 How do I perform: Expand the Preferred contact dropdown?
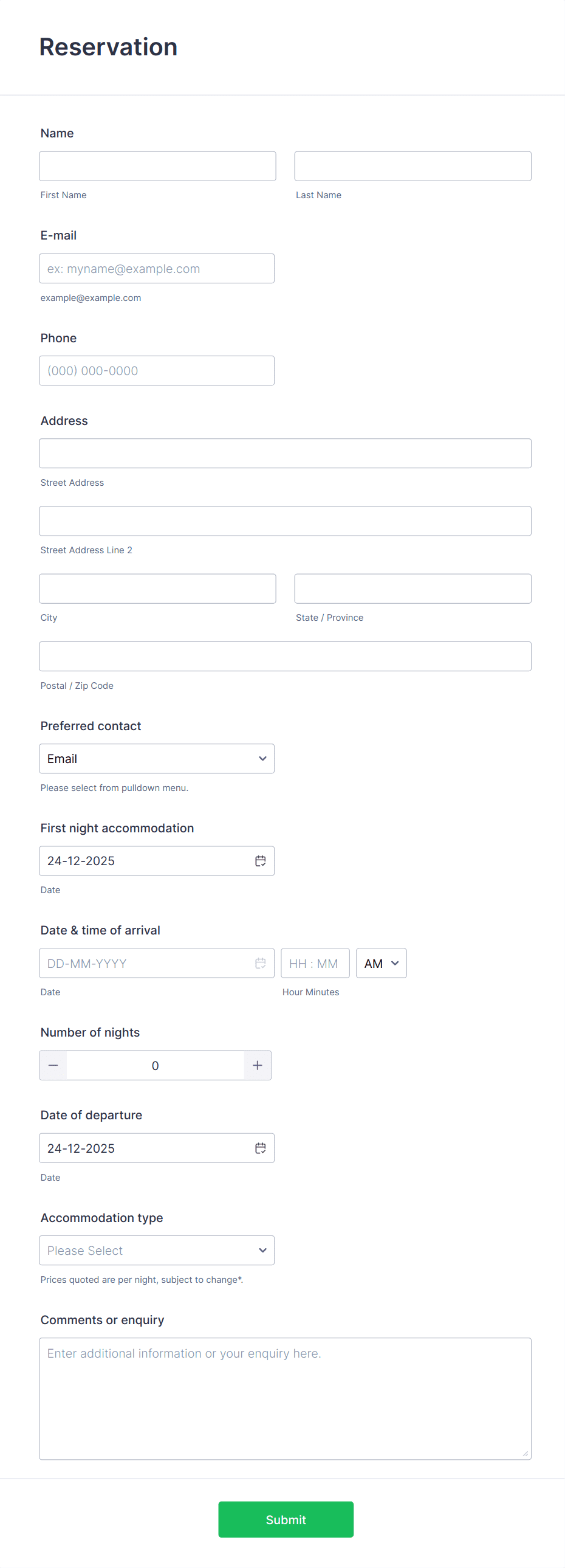click(x=157, y=758)
